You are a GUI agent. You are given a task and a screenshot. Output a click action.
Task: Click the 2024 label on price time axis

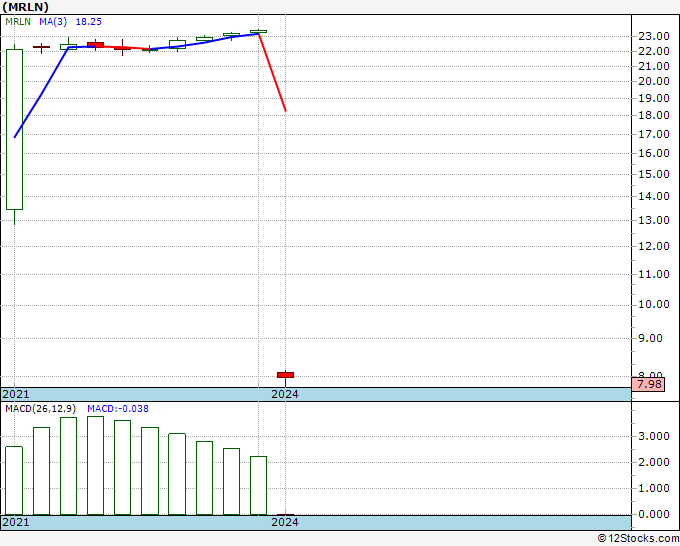[285, 394]
